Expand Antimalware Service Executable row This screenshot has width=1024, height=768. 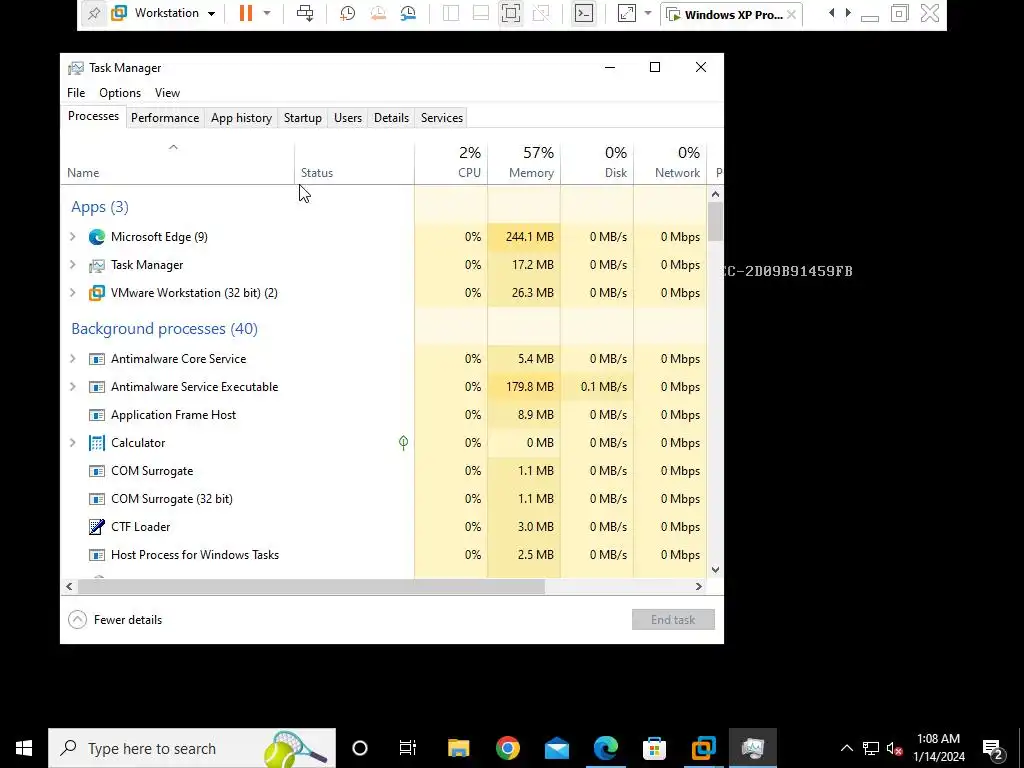click(x=72, y=387)
